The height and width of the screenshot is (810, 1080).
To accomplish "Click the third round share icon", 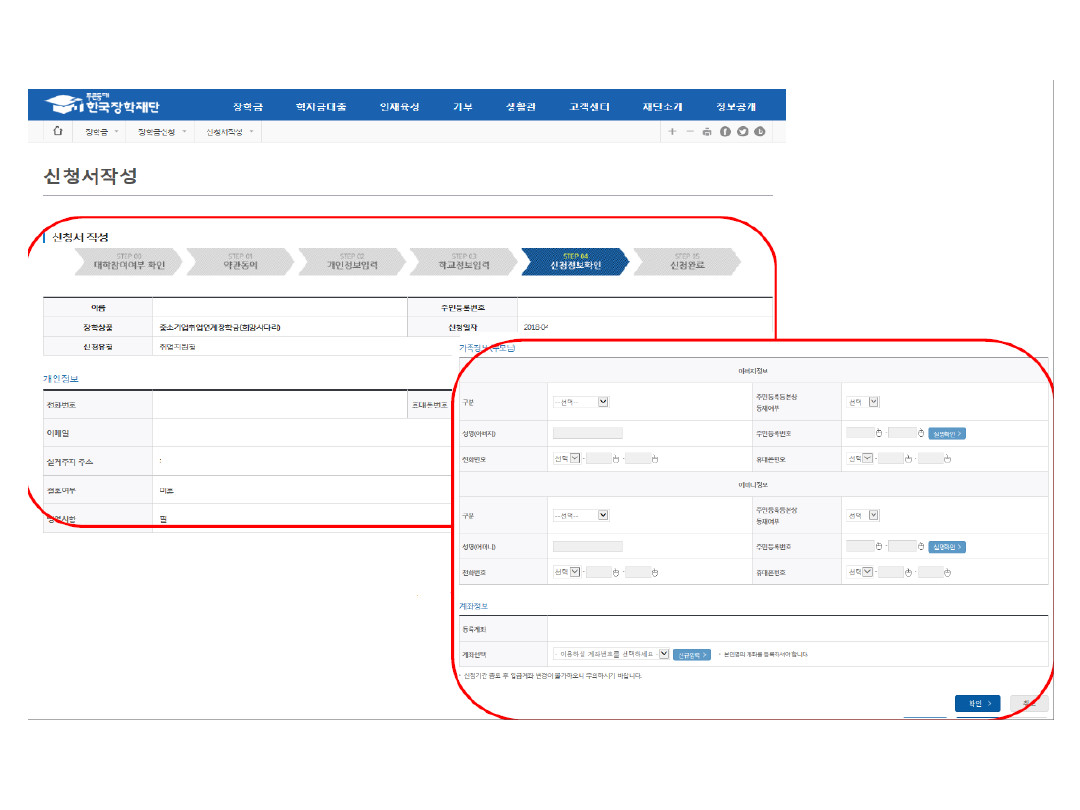I will point(760,132).
